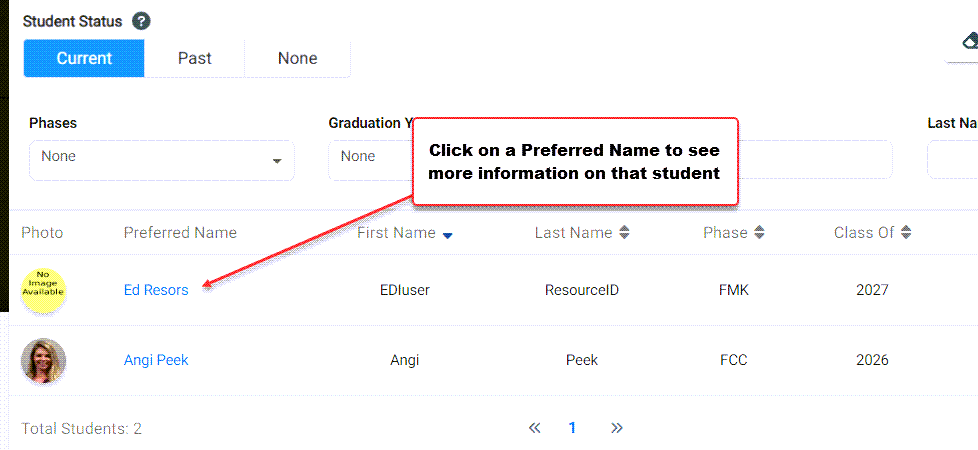Image resolution: width=978 pixels, height=450 pixels.
Task: Sort by Last Name arrows icon
Action: pos(624,233)
